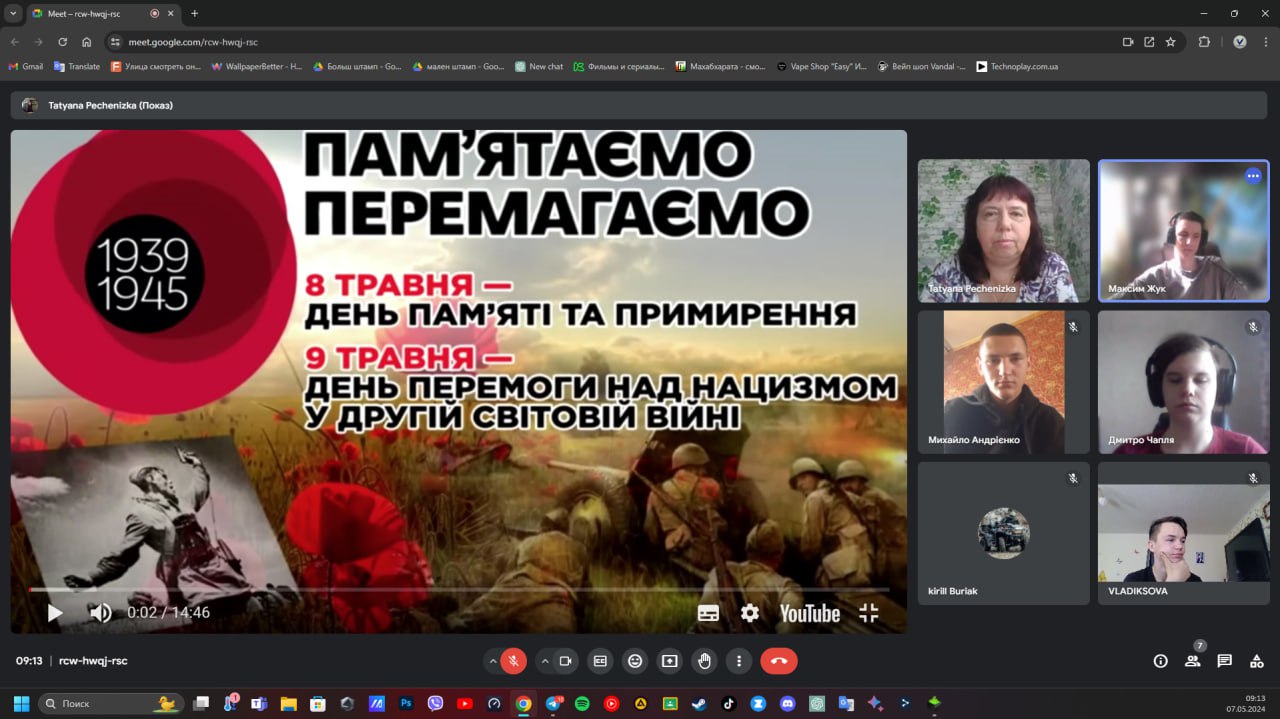
Task: Bookmark this page with the star icon
Action: (1171, 42)
